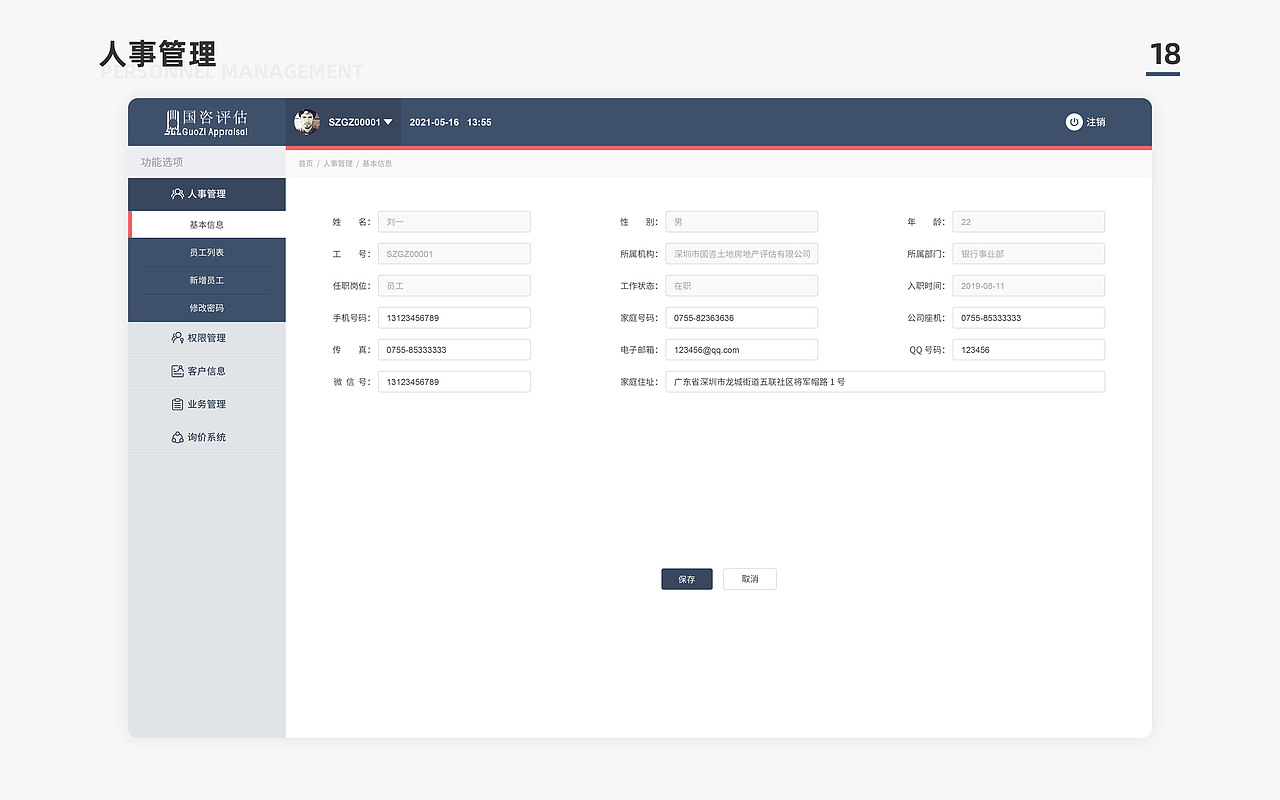Click the 电子邮箱 input with 123456@qq.com
This screenshot has height=800, width=1280.
[x=742, y=350]
